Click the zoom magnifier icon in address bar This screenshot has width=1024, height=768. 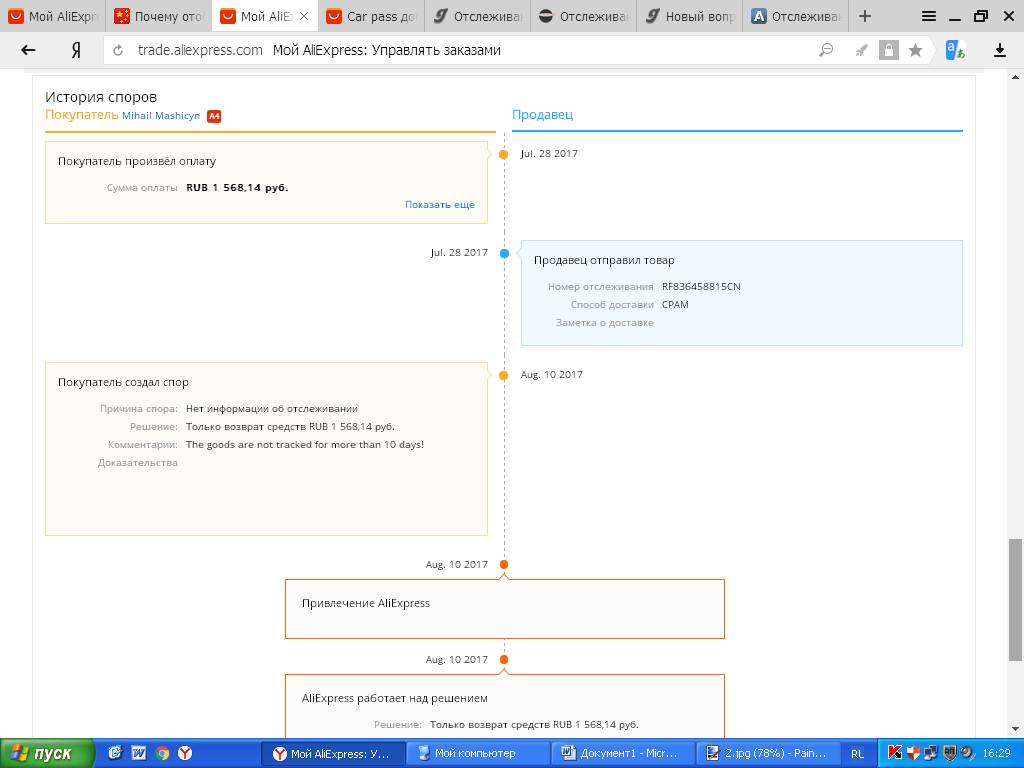pos(826,50)
